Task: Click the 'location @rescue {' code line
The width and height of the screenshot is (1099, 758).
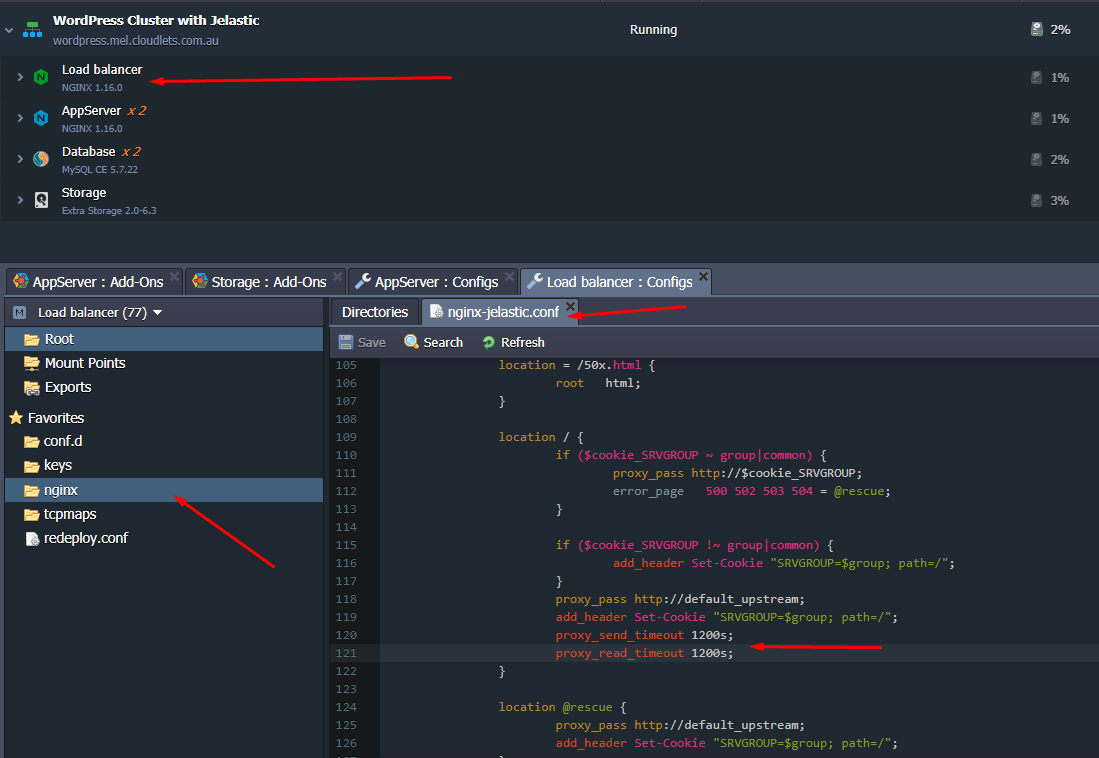Action: (x=562, y=707)
